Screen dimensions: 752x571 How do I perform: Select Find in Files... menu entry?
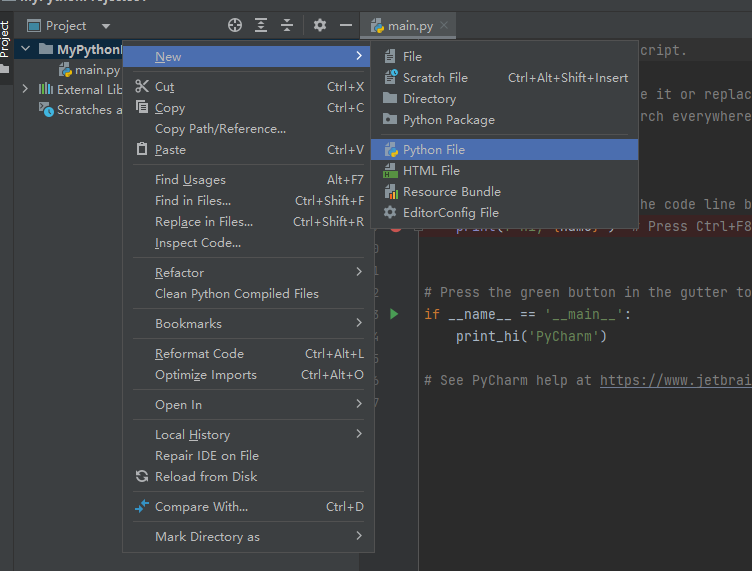[x=248, y=201]
